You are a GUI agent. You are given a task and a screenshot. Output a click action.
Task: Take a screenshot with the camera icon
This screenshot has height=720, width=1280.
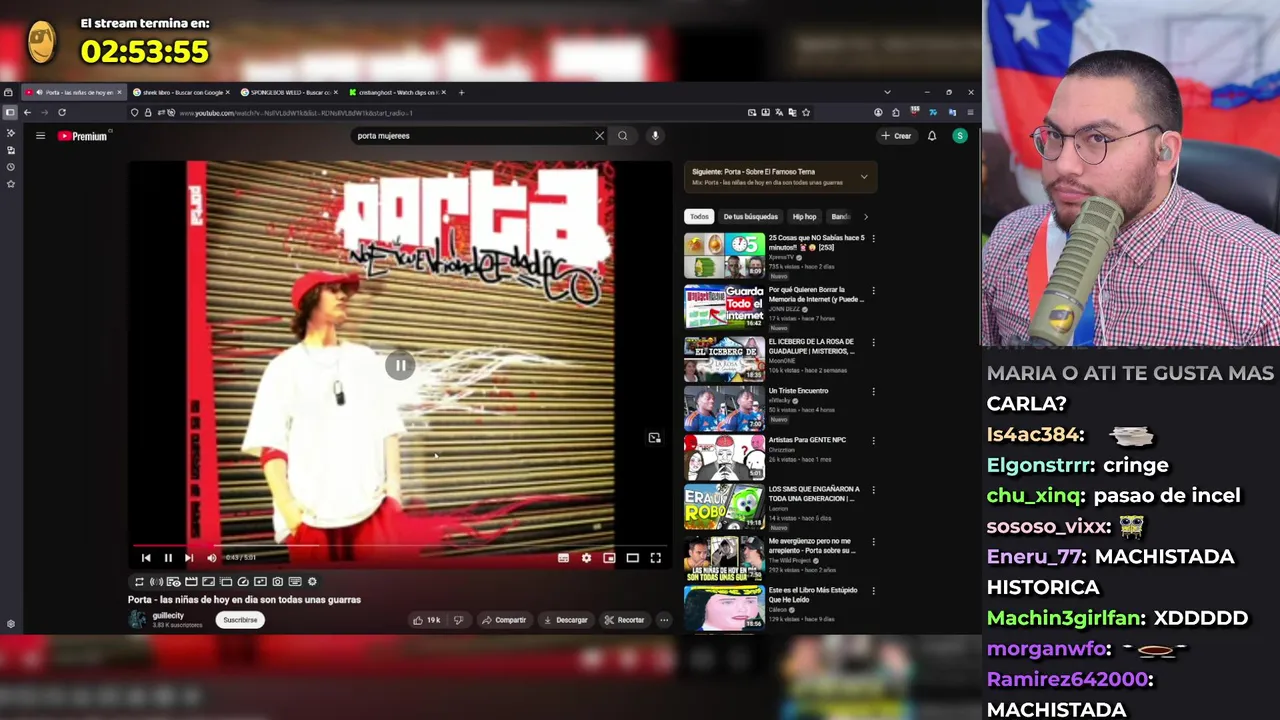pyautogui.click(x=278, y=581)
